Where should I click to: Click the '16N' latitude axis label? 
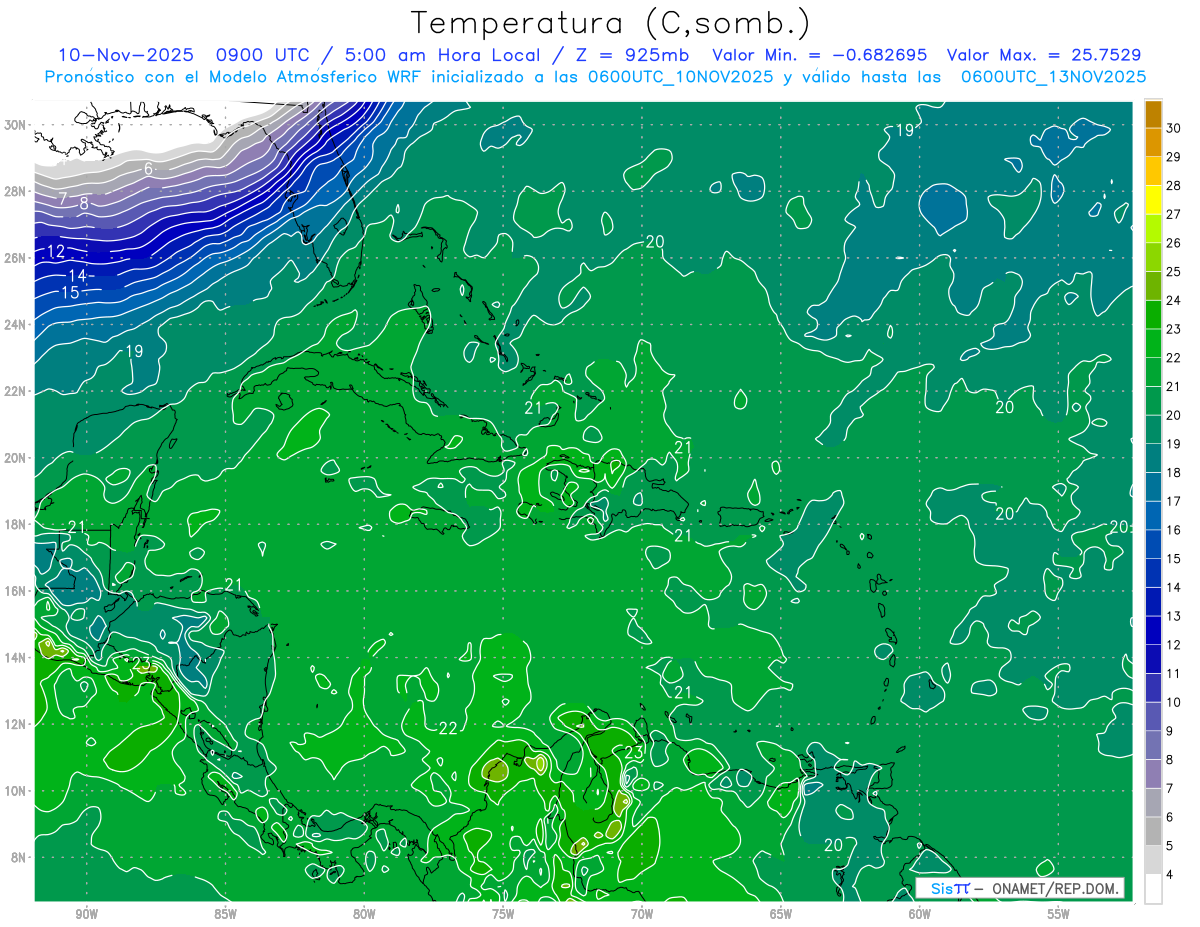pyautogui.click(x=15, y=590)
